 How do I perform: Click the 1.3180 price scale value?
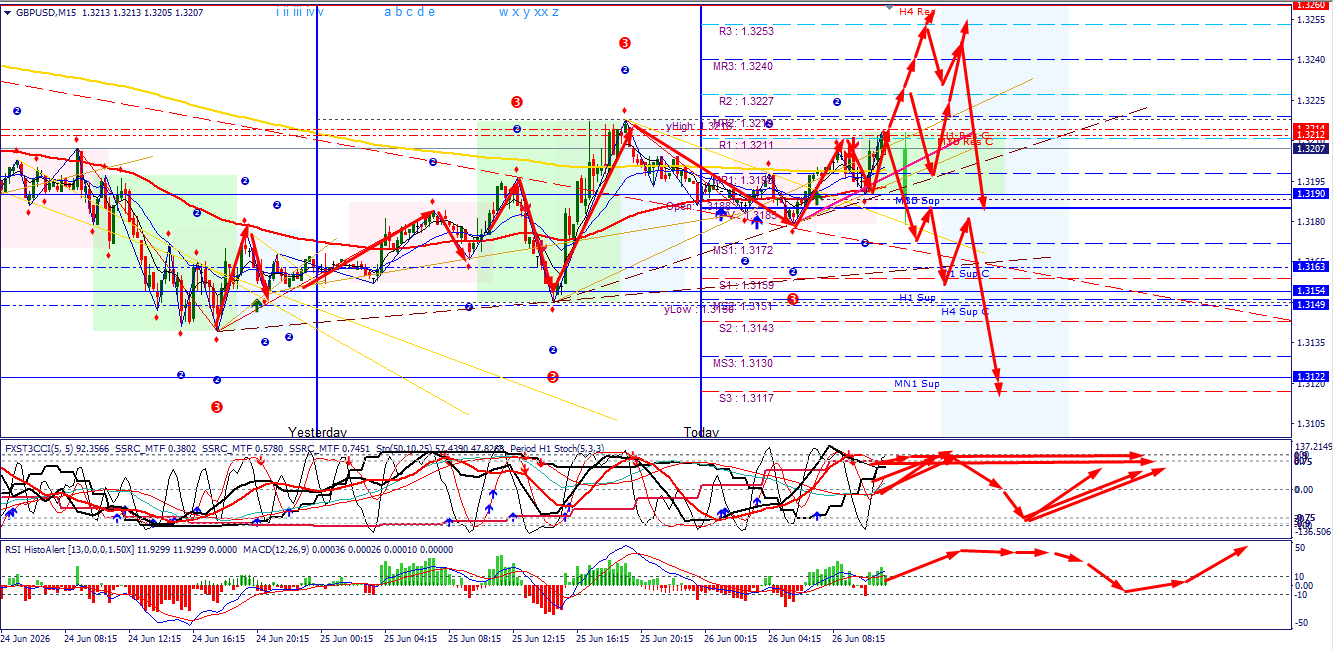coord(1312,222)
